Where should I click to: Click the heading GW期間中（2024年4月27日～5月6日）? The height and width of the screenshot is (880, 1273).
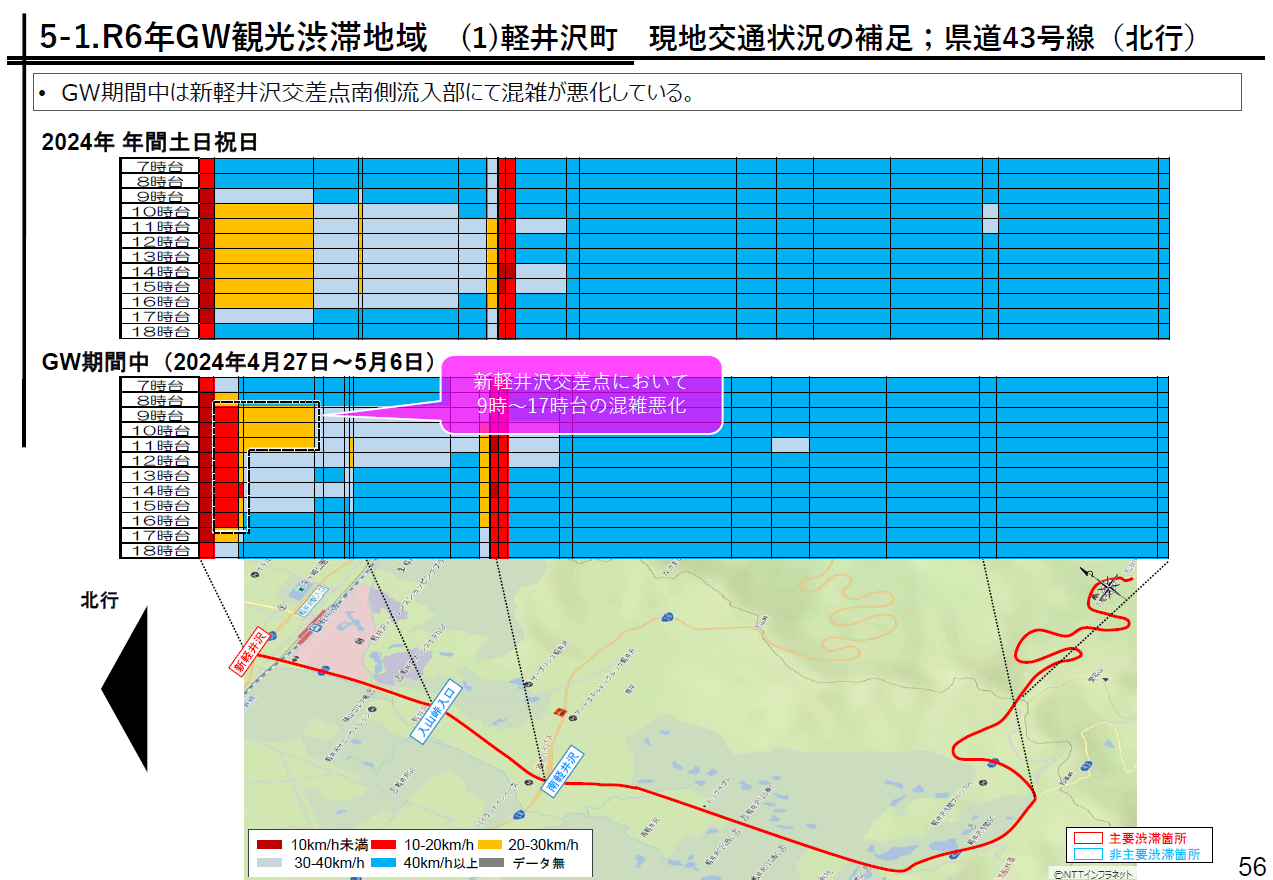pyautogui.click(x=240, y=361)
